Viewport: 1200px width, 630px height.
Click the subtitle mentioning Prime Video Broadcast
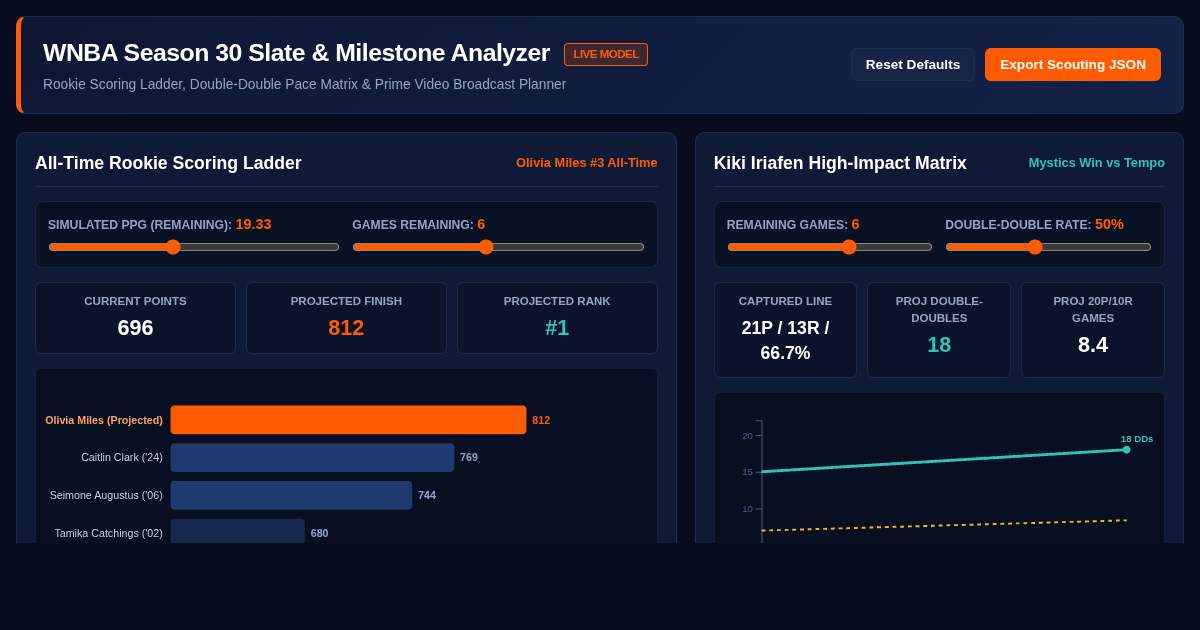click(x=304, y=84)
